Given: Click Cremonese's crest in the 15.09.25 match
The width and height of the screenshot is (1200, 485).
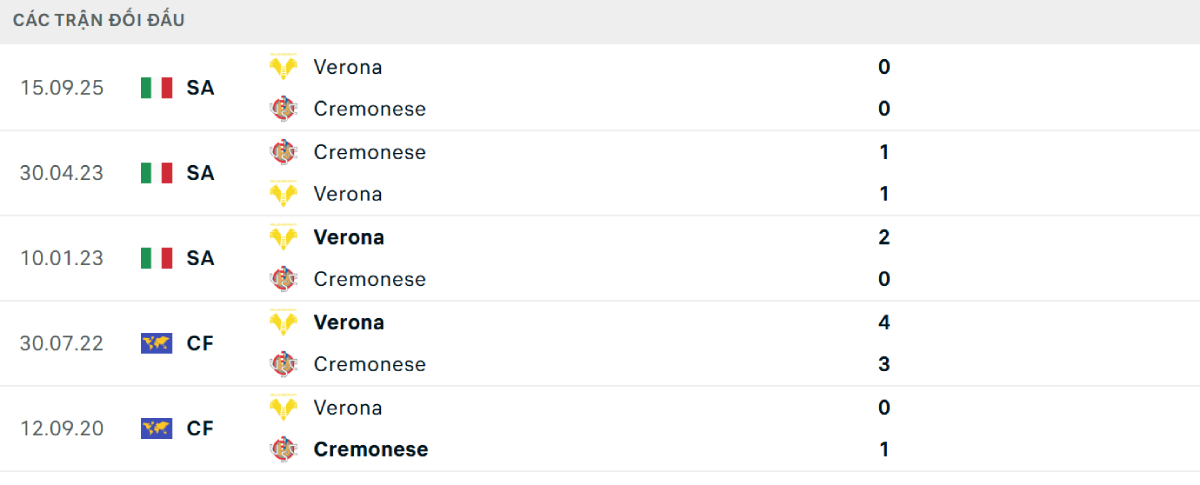Looking at the screenshot, I should click(x=284, y=109).
